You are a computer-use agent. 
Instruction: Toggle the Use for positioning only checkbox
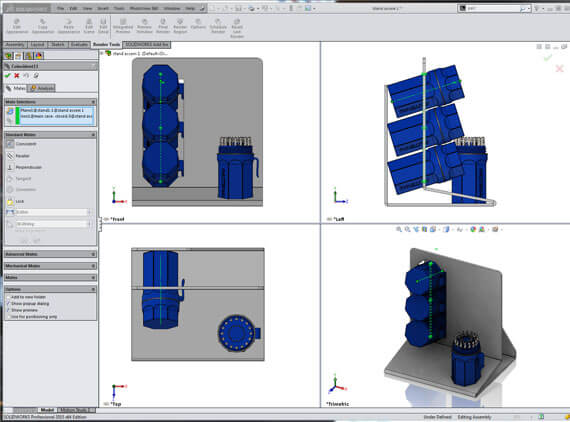pos(8,317)
